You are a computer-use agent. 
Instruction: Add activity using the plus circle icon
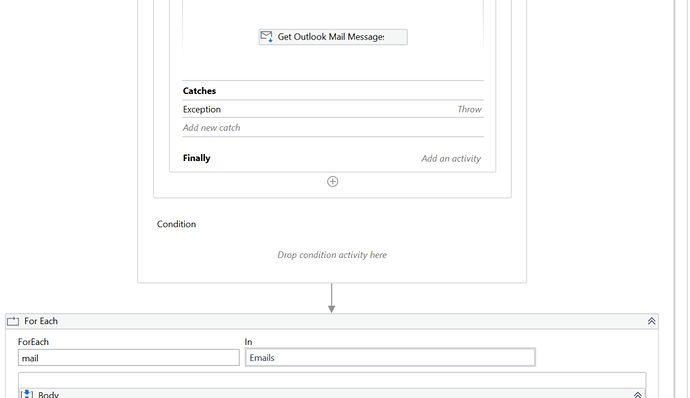pos(333,181)
